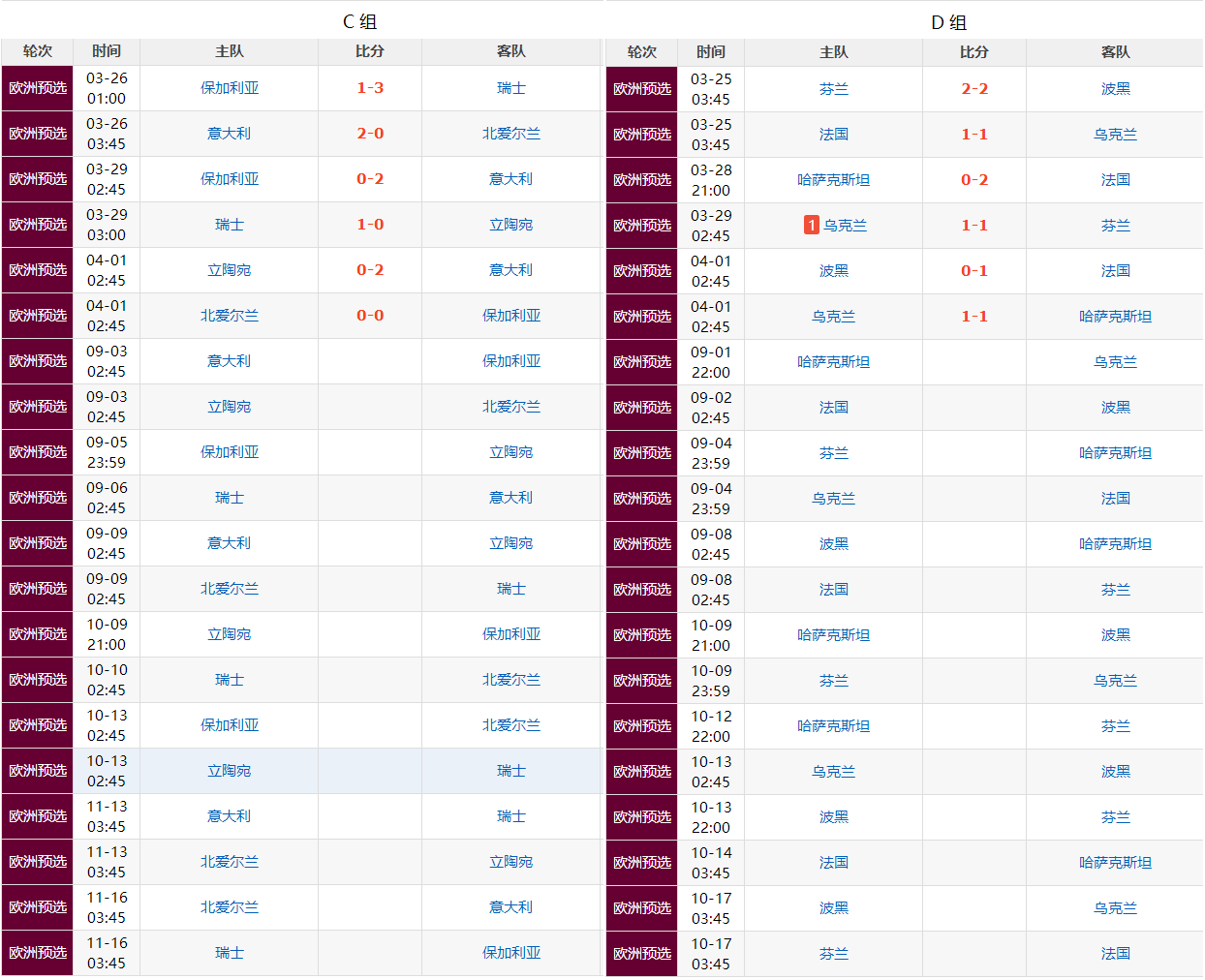Click 立陶宛 away team in 11-13 match
This screenshot has width=1205, height=980.
[x=511, y=862]
